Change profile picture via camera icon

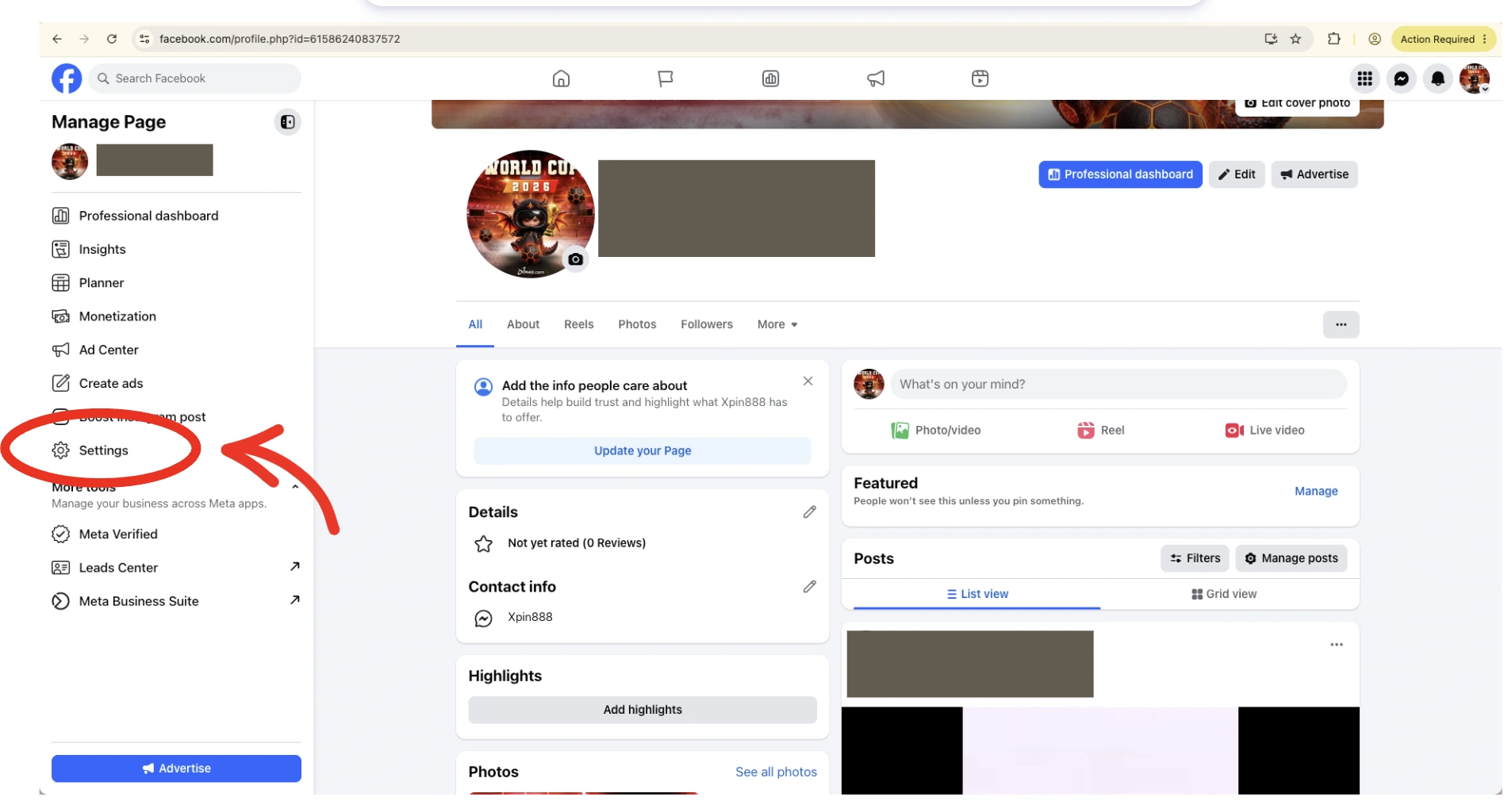(576, 259)
